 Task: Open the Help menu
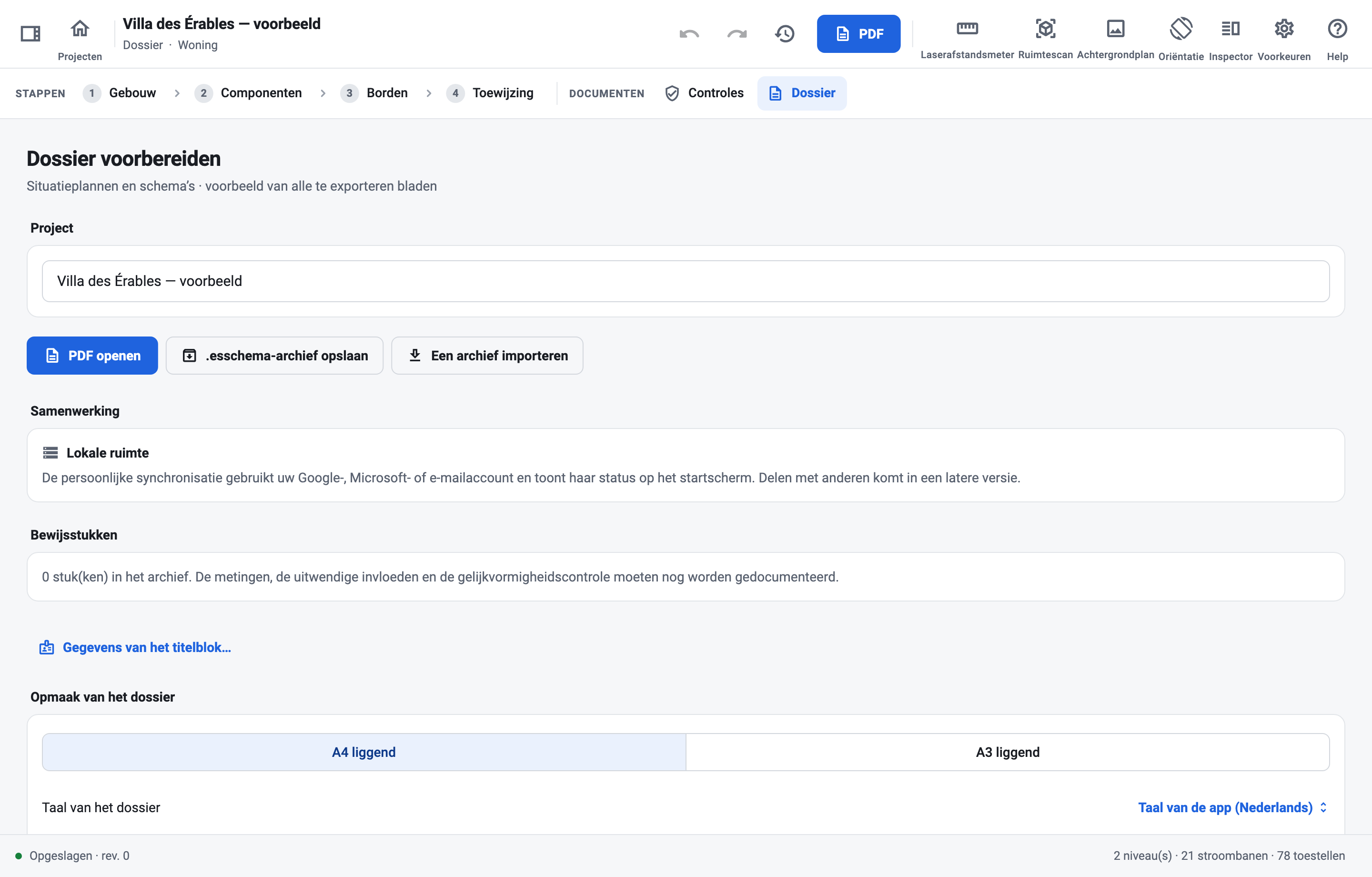pos(1337,39)
